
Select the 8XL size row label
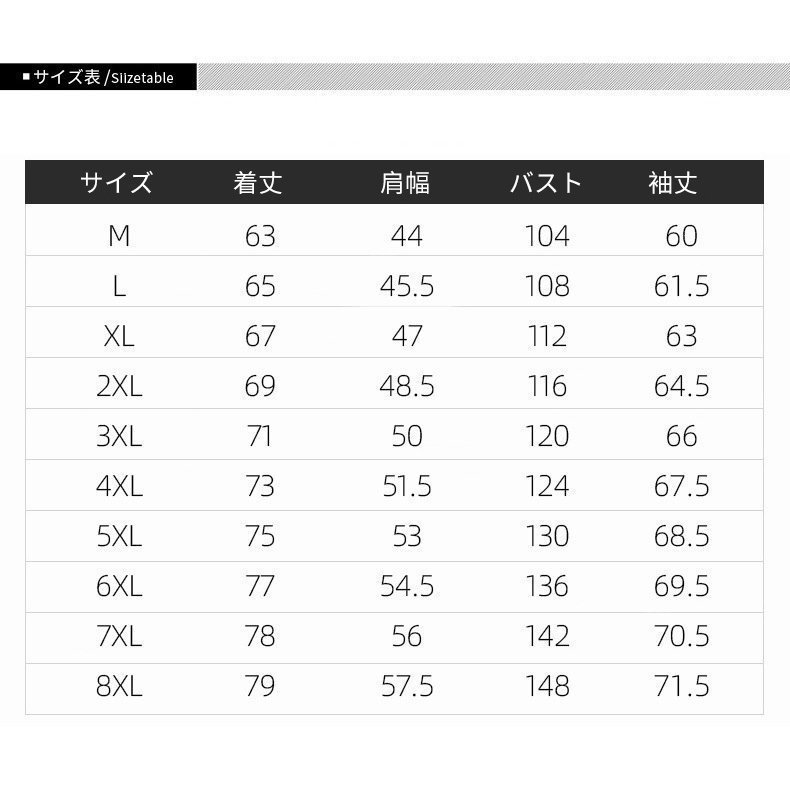click(x=119, y=686)
